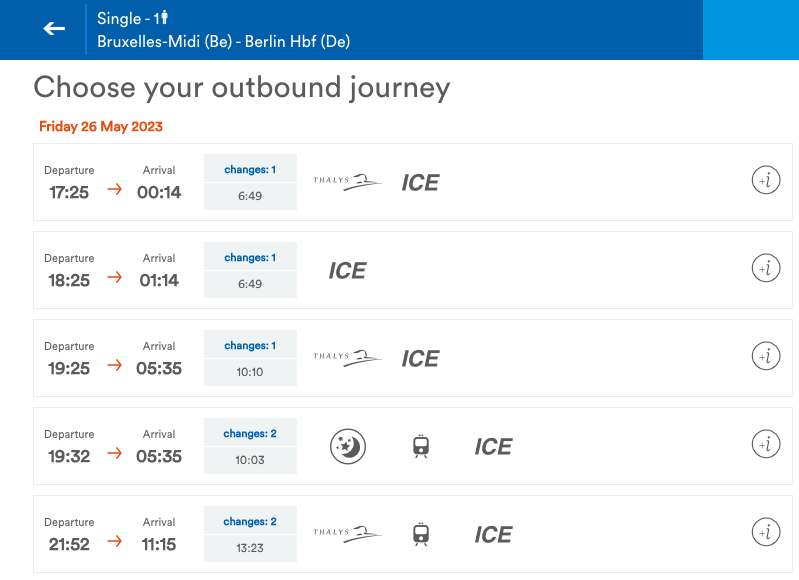799x580 pixels.
Task: View info for the 19:32 night train
Action: pyautogui.click(x=765, y=445)
